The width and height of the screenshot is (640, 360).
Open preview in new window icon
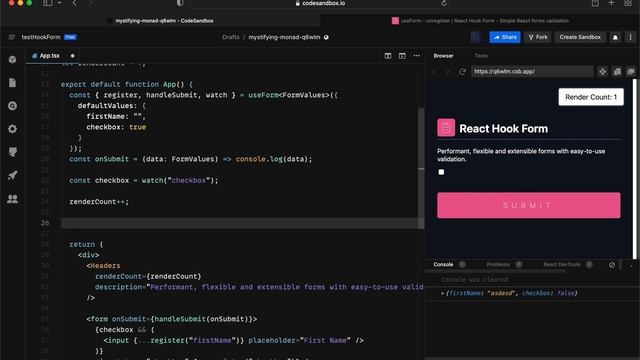[x=631, y=72]
